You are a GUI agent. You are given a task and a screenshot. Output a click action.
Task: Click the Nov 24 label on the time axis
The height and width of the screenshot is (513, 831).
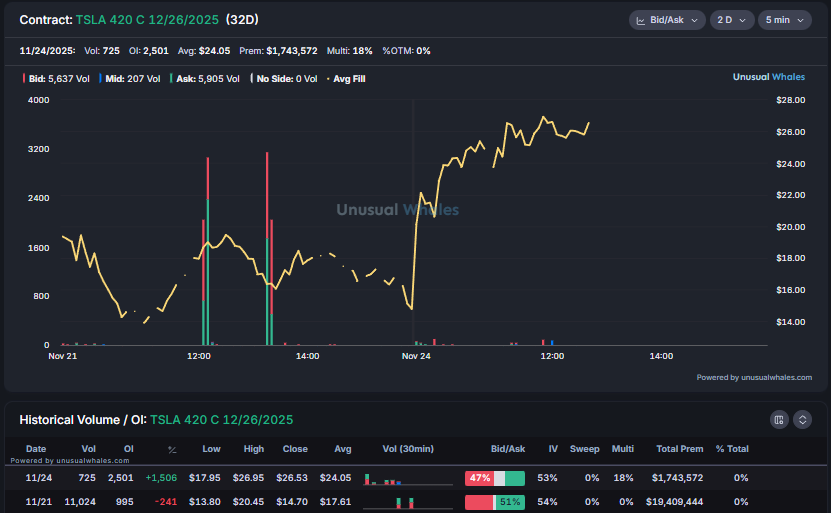[416, 356]
